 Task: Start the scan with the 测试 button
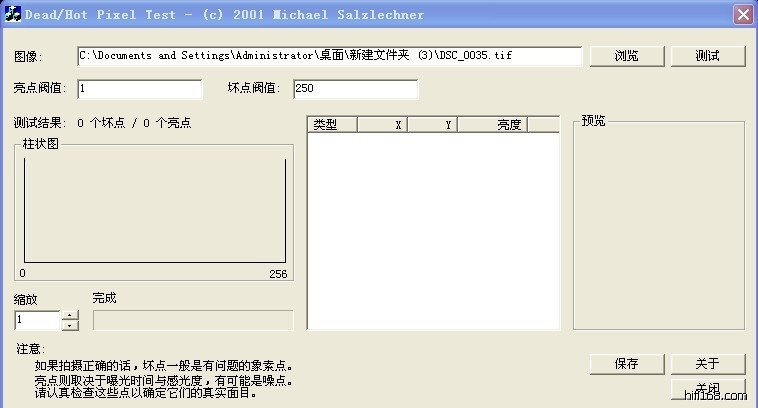tap(707, 56)
